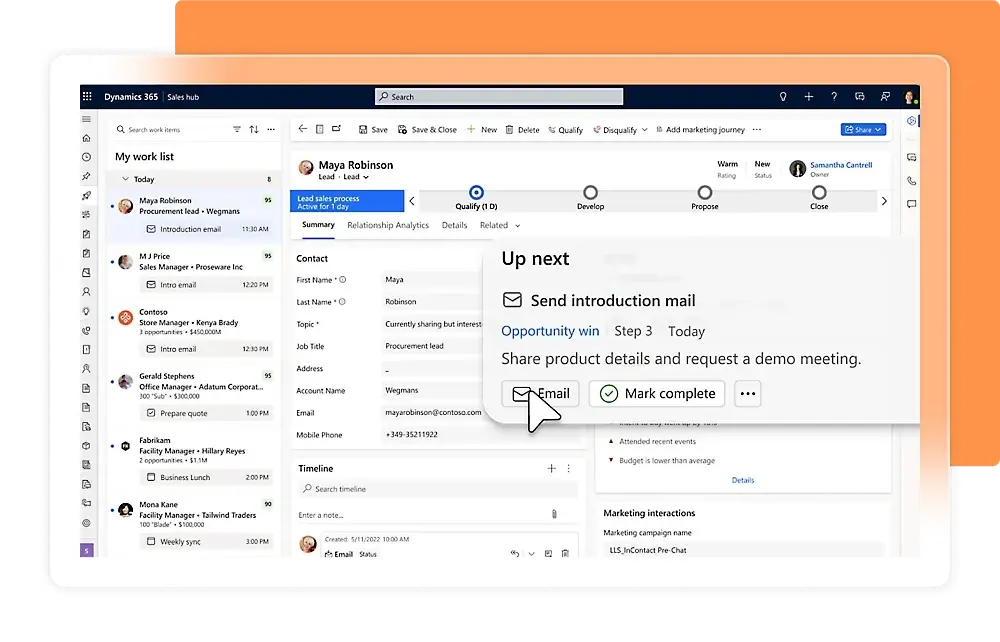Click Mark complete button
1000x642 pixels.
tap(657, 393)
